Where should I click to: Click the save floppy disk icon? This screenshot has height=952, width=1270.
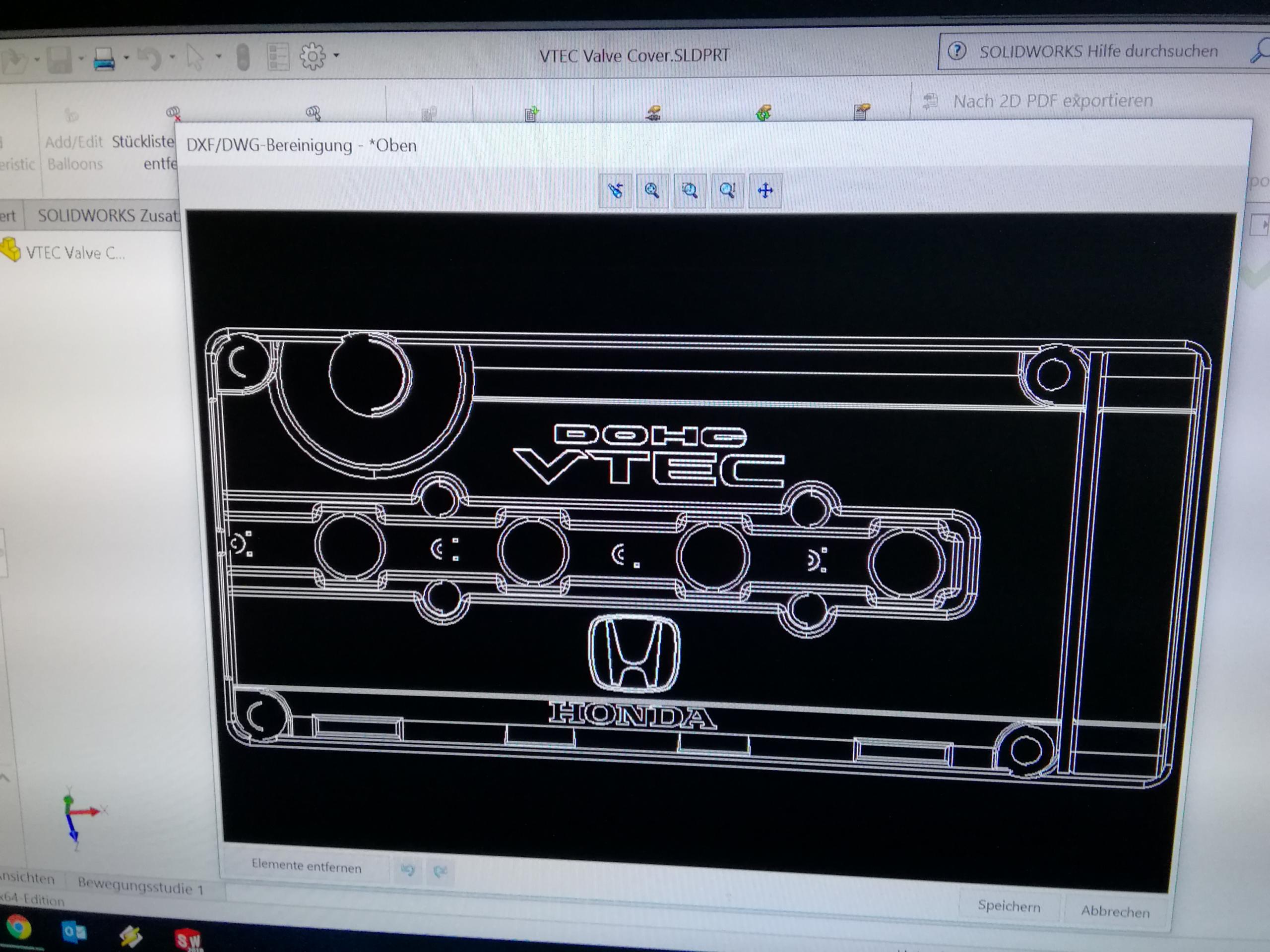(59, 59)
